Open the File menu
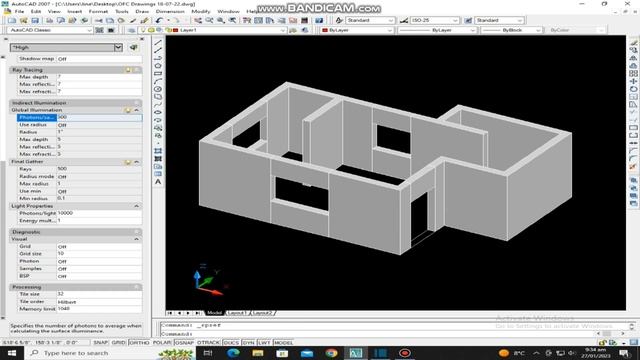The width and height of the screenshot is (640, 360). pos(19,11)
